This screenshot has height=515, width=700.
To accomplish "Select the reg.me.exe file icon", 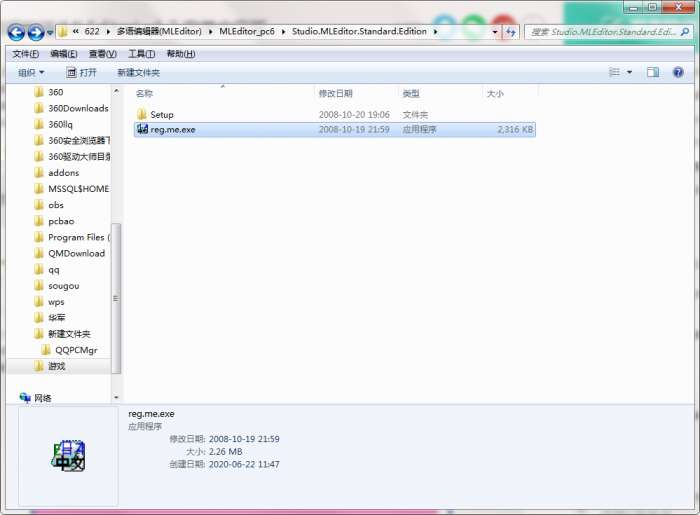I will (142, 129).
